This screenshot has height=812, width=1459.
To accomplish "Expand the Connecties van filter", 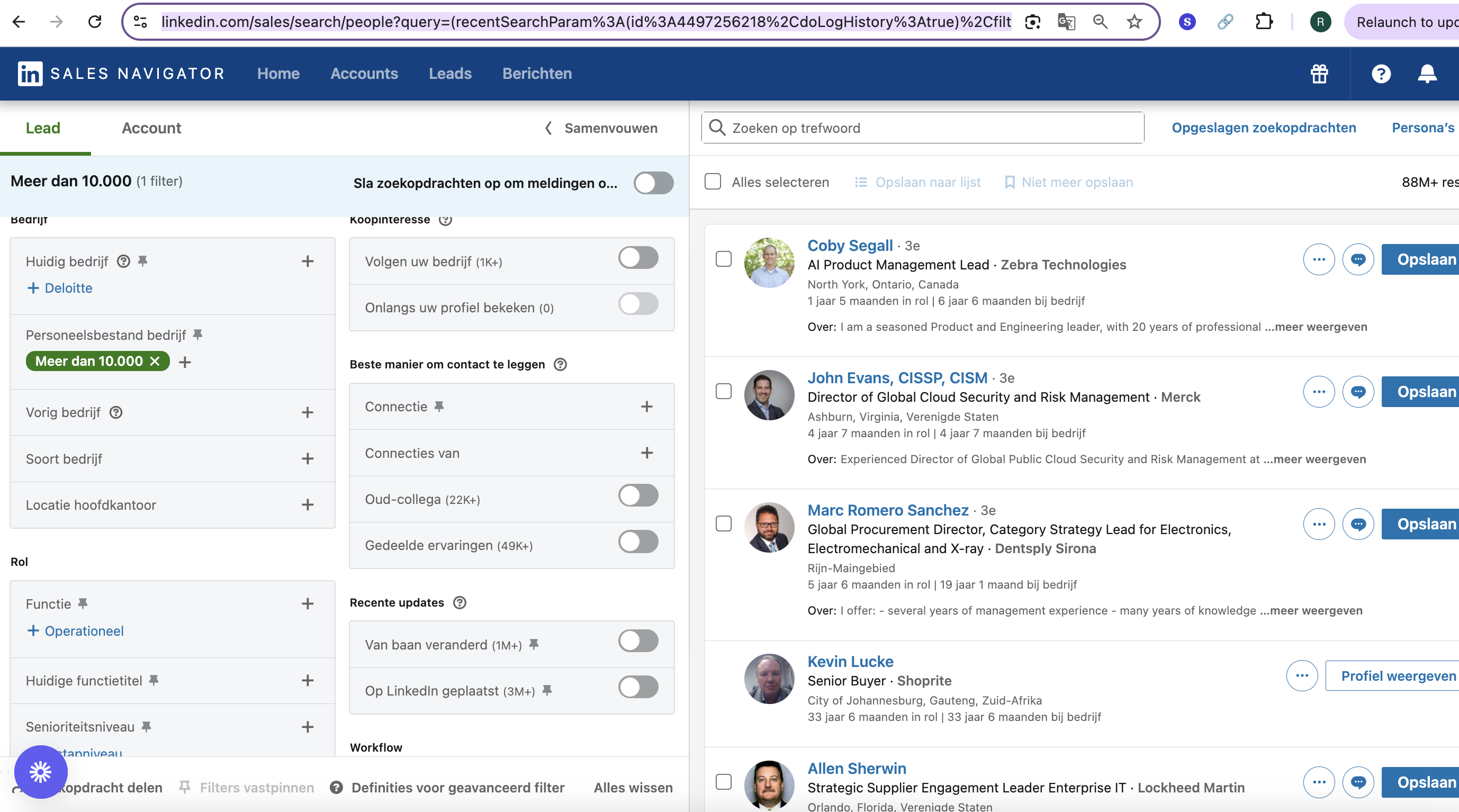I will (647, 453).
